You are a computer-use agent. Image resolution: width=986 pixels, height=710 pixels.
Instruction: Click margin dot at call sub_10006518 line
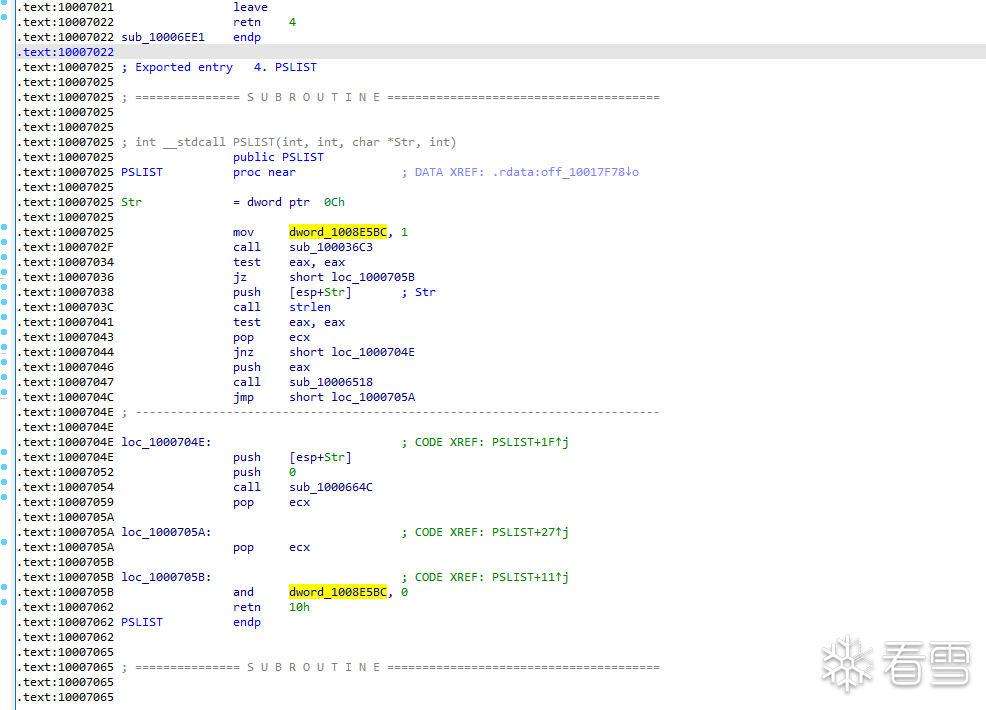pos(4,382)
